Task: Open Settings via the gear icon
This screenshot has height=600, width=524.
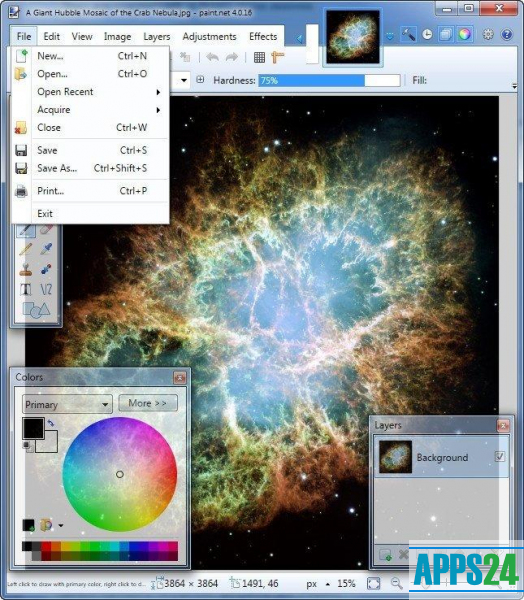Action: (x=488, y=35)
